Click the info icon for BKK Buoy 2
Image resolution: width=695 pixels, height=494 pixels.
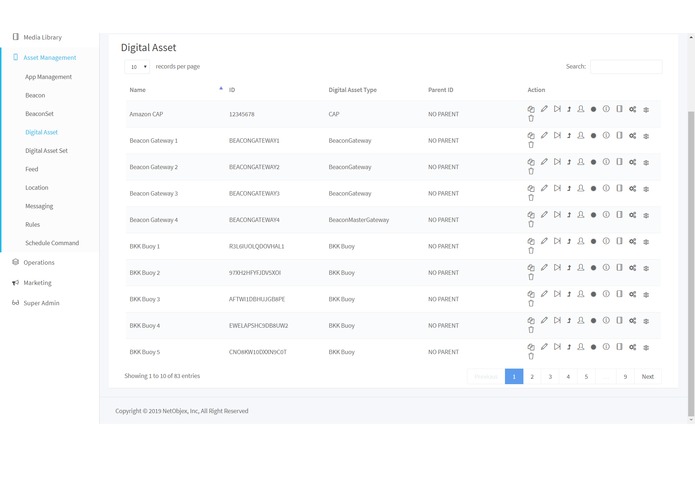coord(606,268)
